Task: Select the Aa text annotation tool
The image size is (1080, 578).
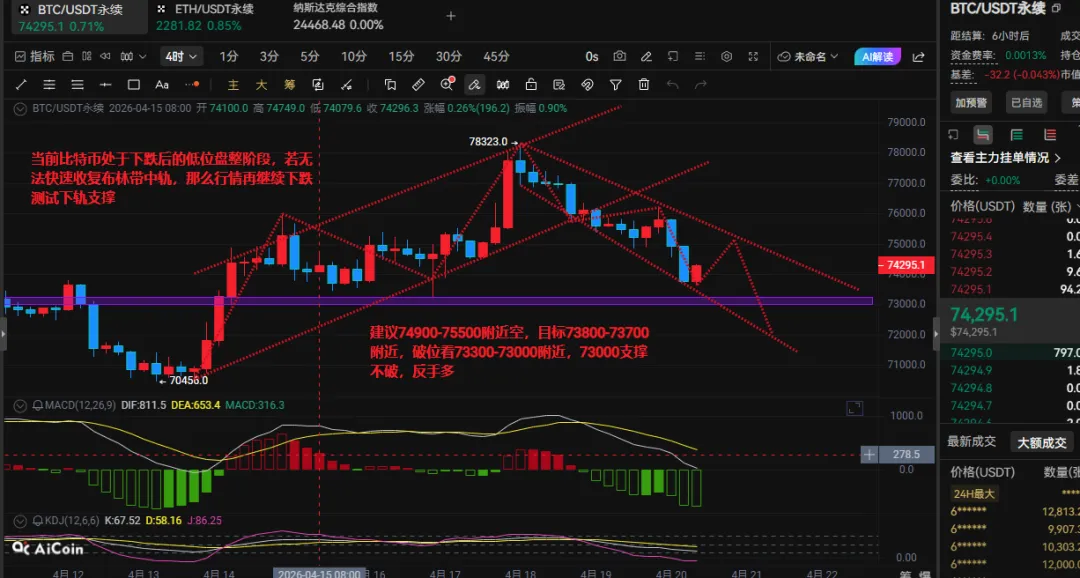Action: pos(162,85)
